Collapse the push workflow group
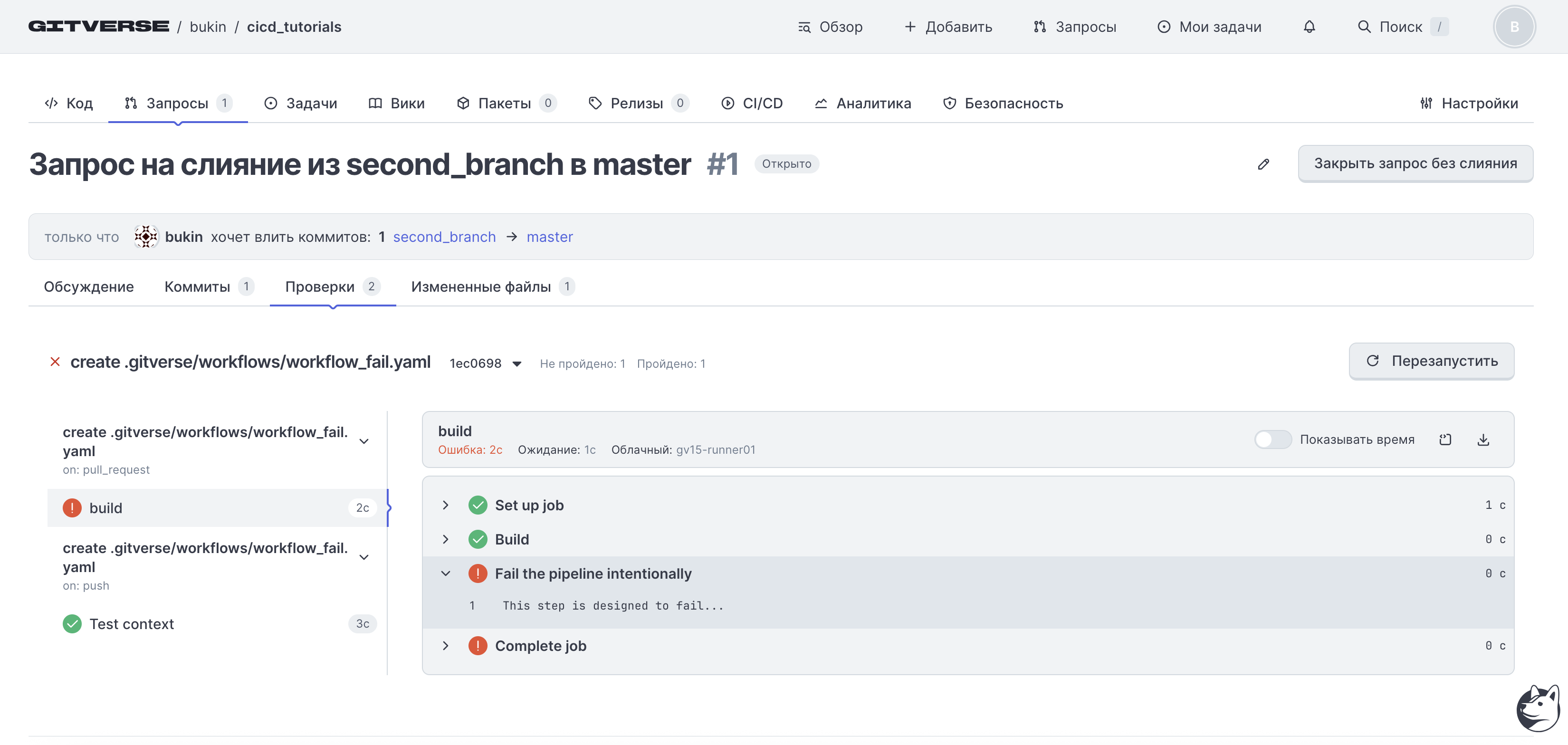Image resolution: width=1568 pixels, height=745 pixels. coord(364,557)
